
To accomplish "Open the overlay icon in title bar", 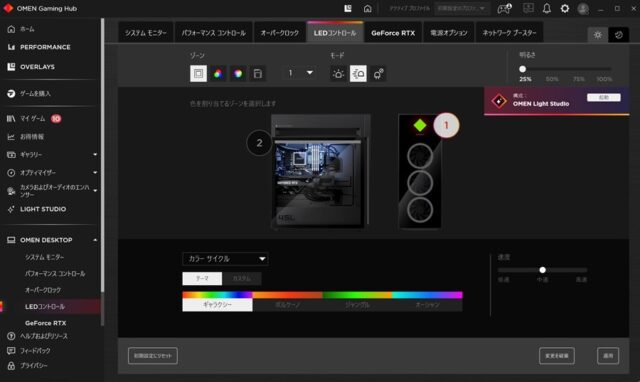I will [348, 8].
